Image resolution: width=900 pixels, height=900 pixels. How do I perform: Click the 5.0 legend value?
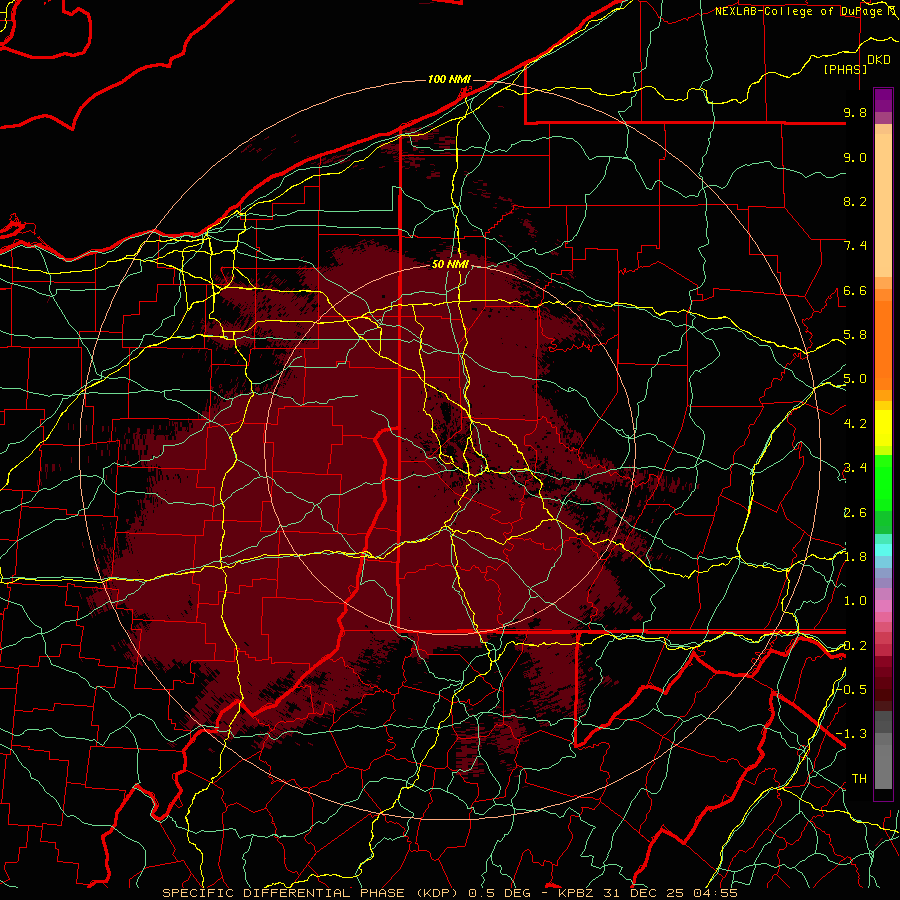point(855,379)
